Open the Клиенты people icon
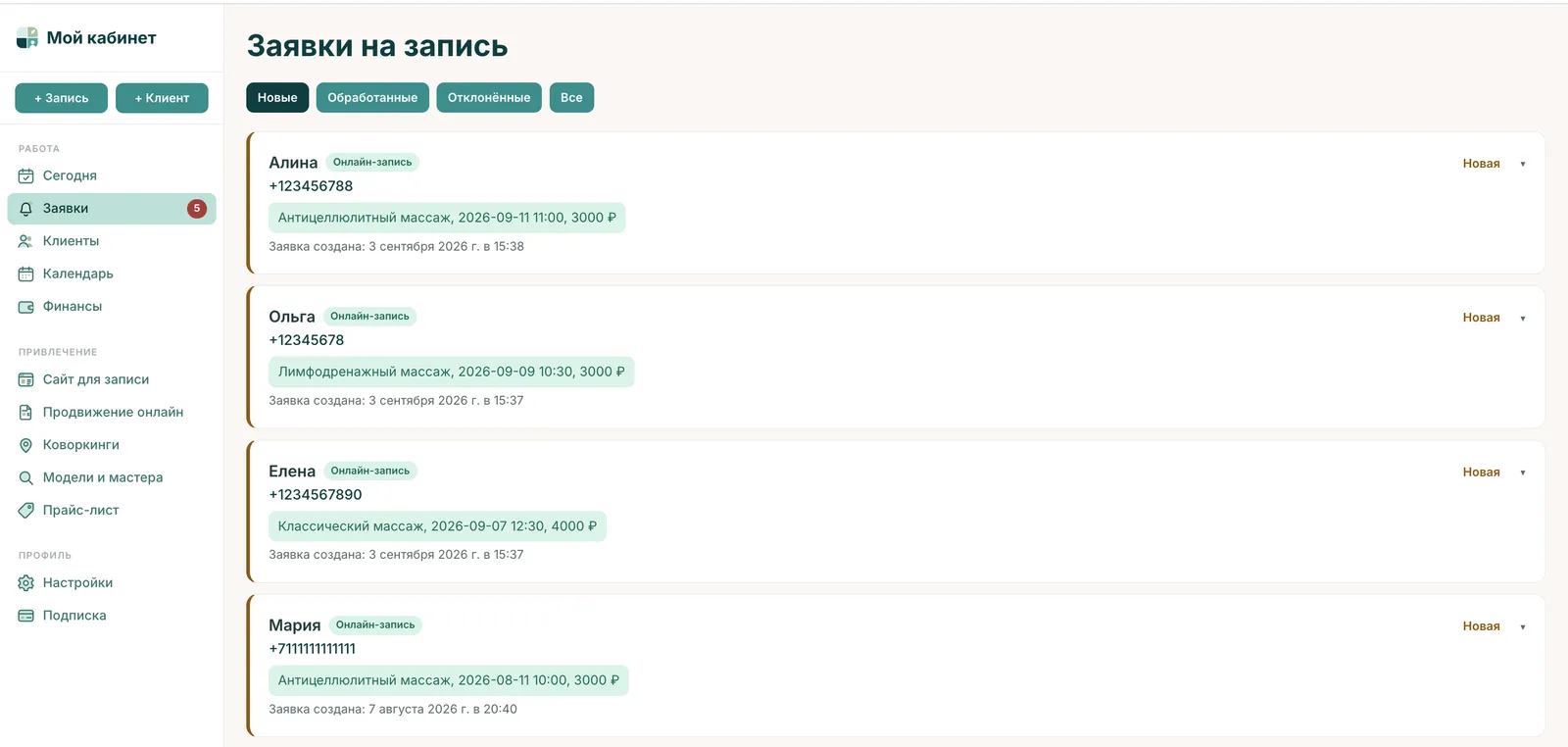1568x747 pixels. click(x=26, y=241)
